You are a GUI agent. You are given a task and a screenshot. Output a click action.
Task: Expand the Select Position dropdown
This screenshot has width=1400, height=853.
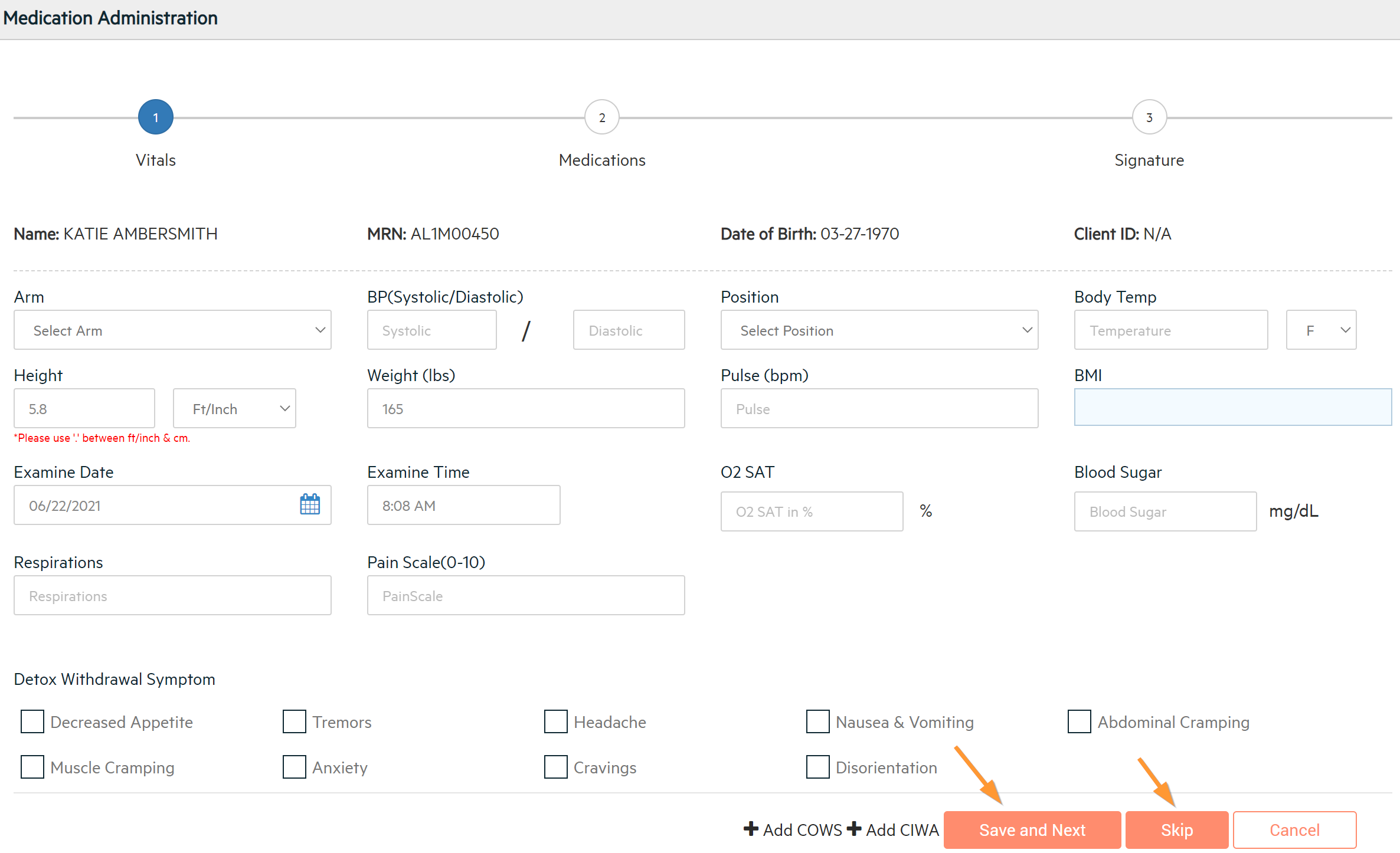(x=879, y=330)
